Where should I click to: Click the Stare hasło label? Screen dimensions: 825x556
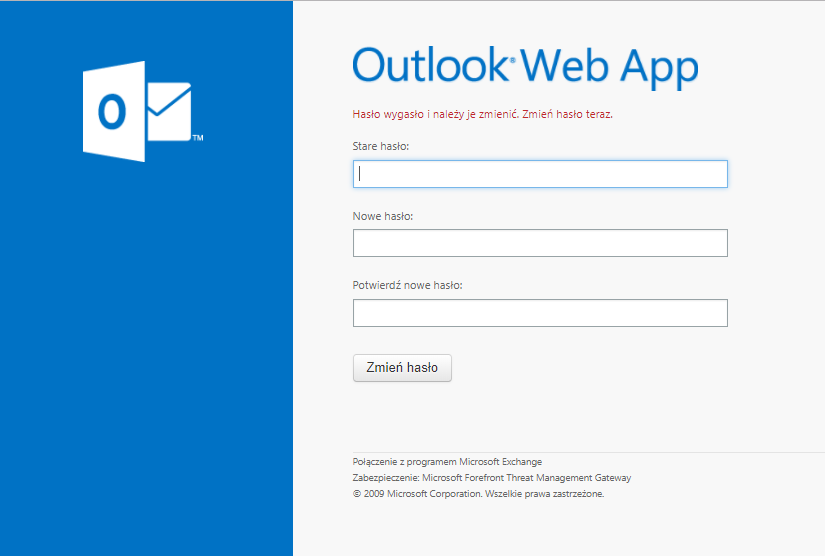point(380,146)
